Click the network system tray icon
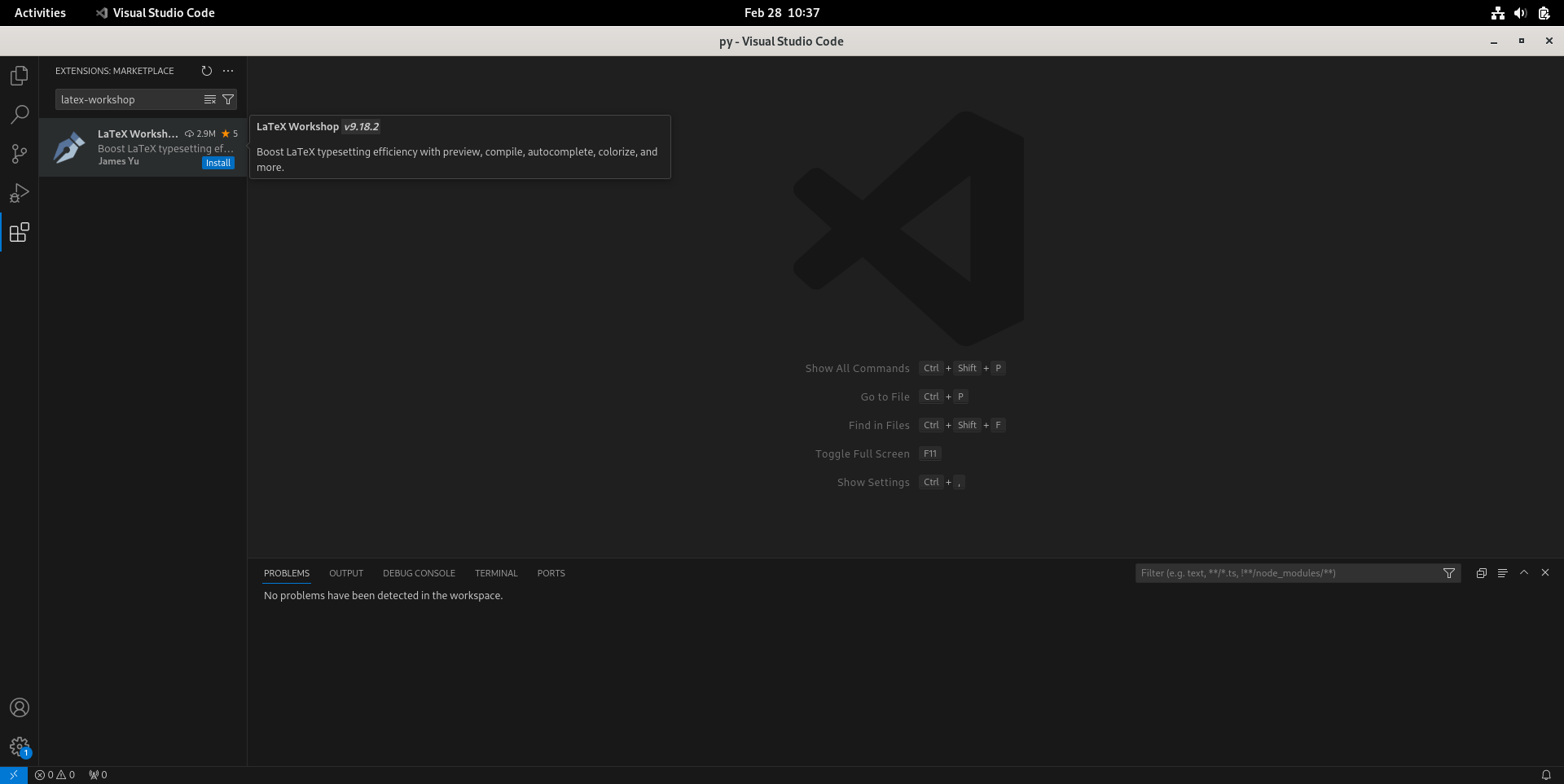1564x784 pixels. (1497, 13)
